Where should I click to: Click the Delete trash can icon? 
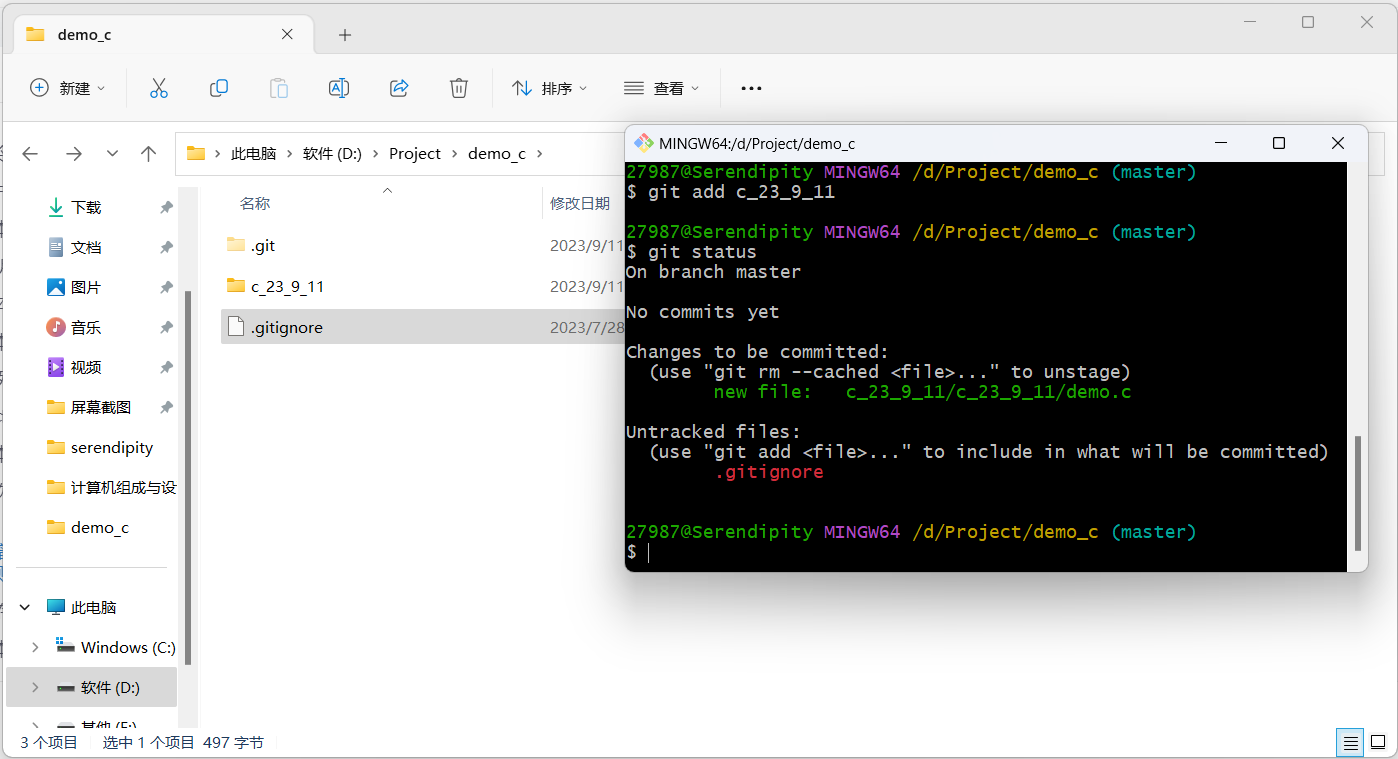459,88
